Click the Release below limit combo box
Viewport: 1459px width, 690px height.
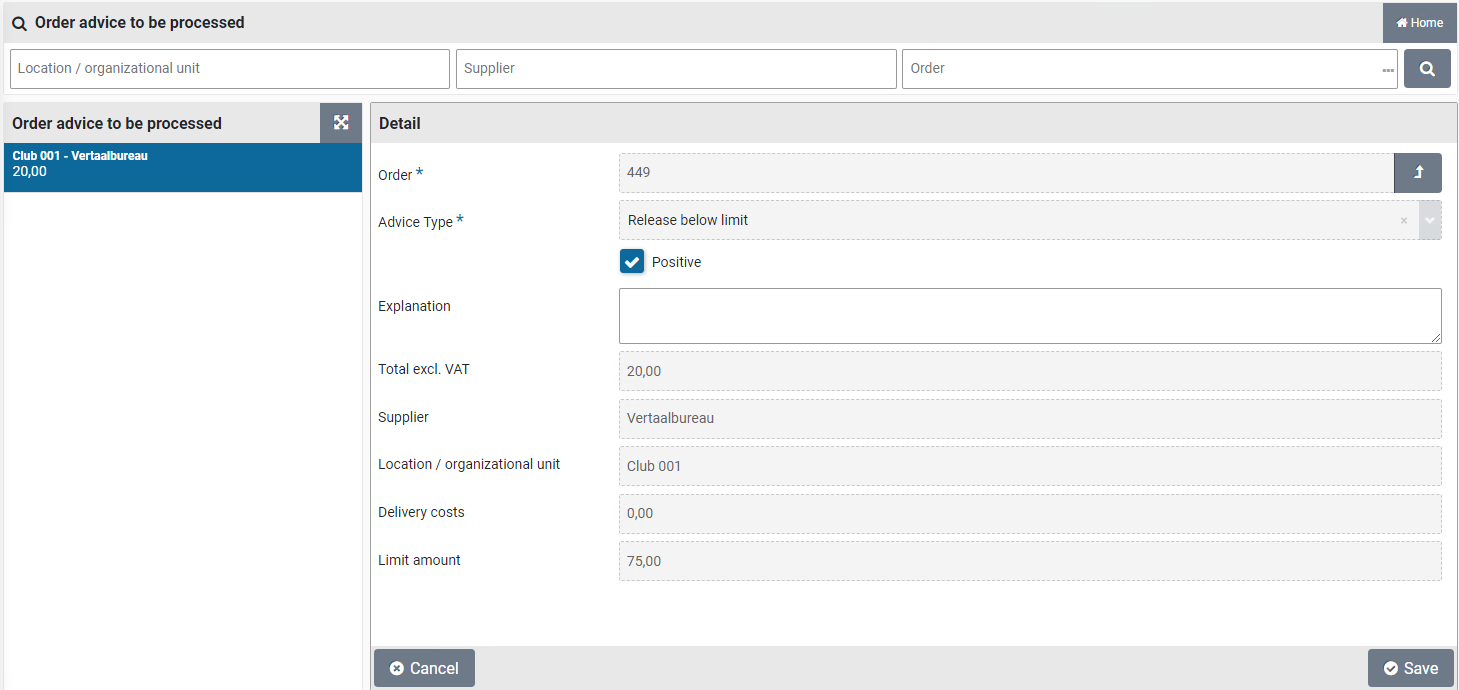pyautogui.click(x=1005, y=221)
